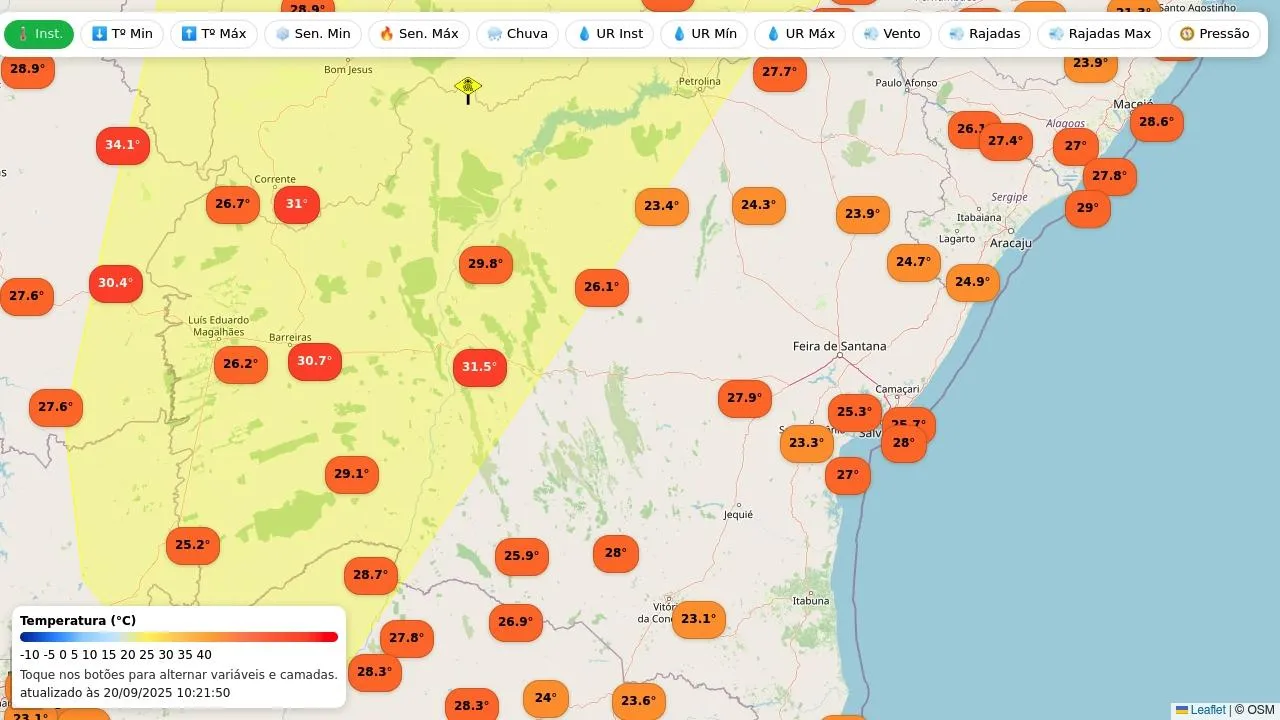Click the temperature color gradient legend bar
The image size is (1280, 720).
pyautogui.click(x=179, y=637)
